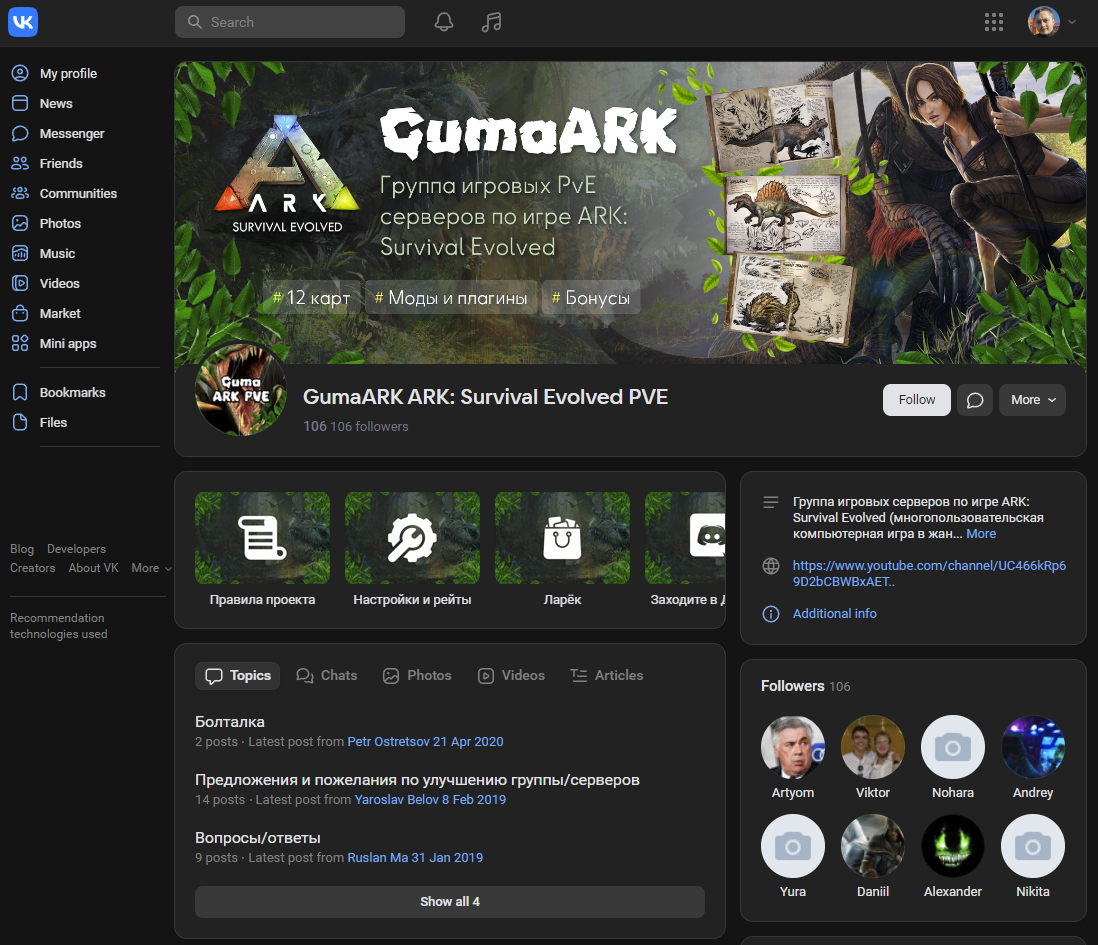Open Friends in the sidebar

(61, 164)
